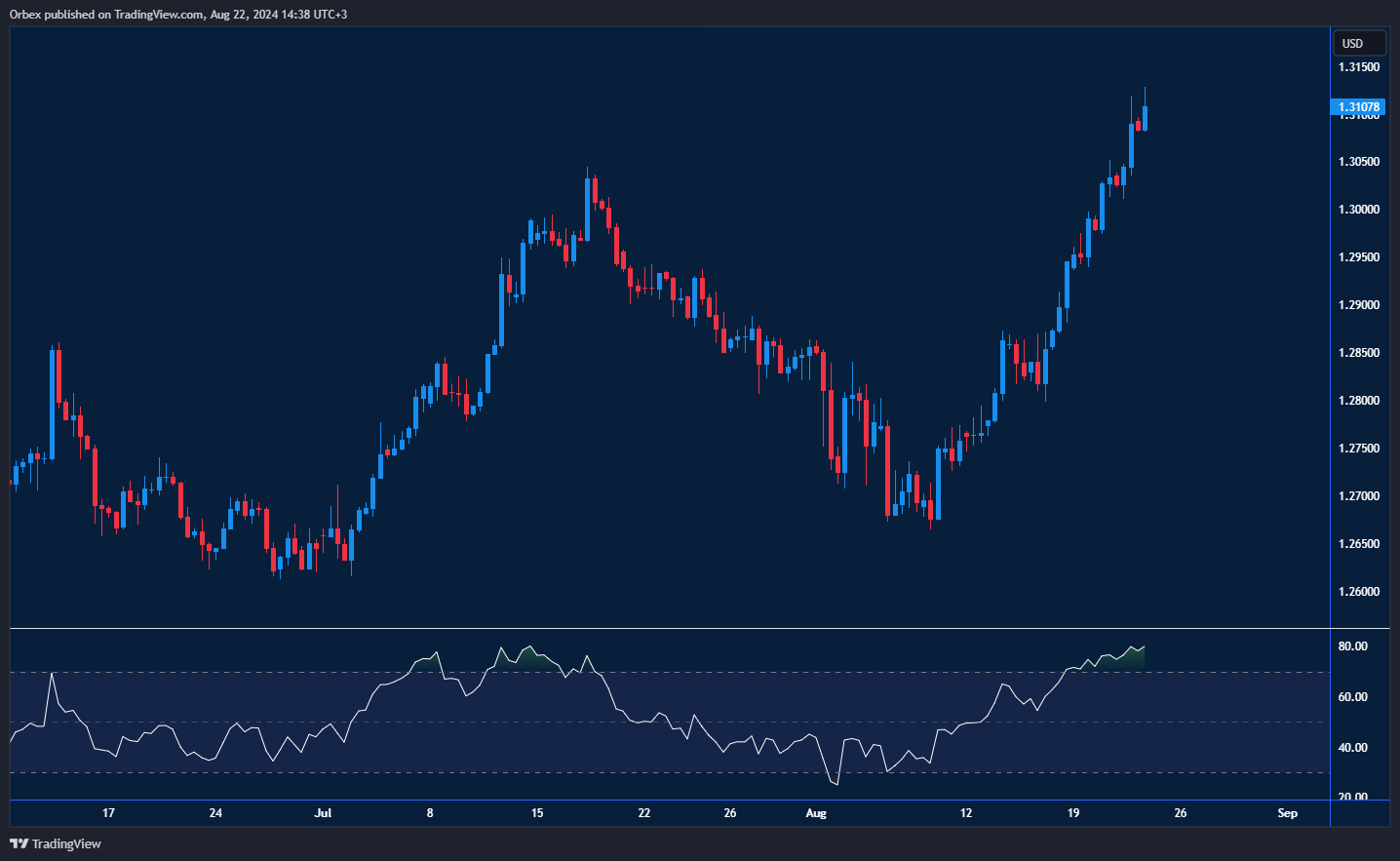
Task: Click the highlighted 1.31078 current price label
Action: [x=1358, y=107]
